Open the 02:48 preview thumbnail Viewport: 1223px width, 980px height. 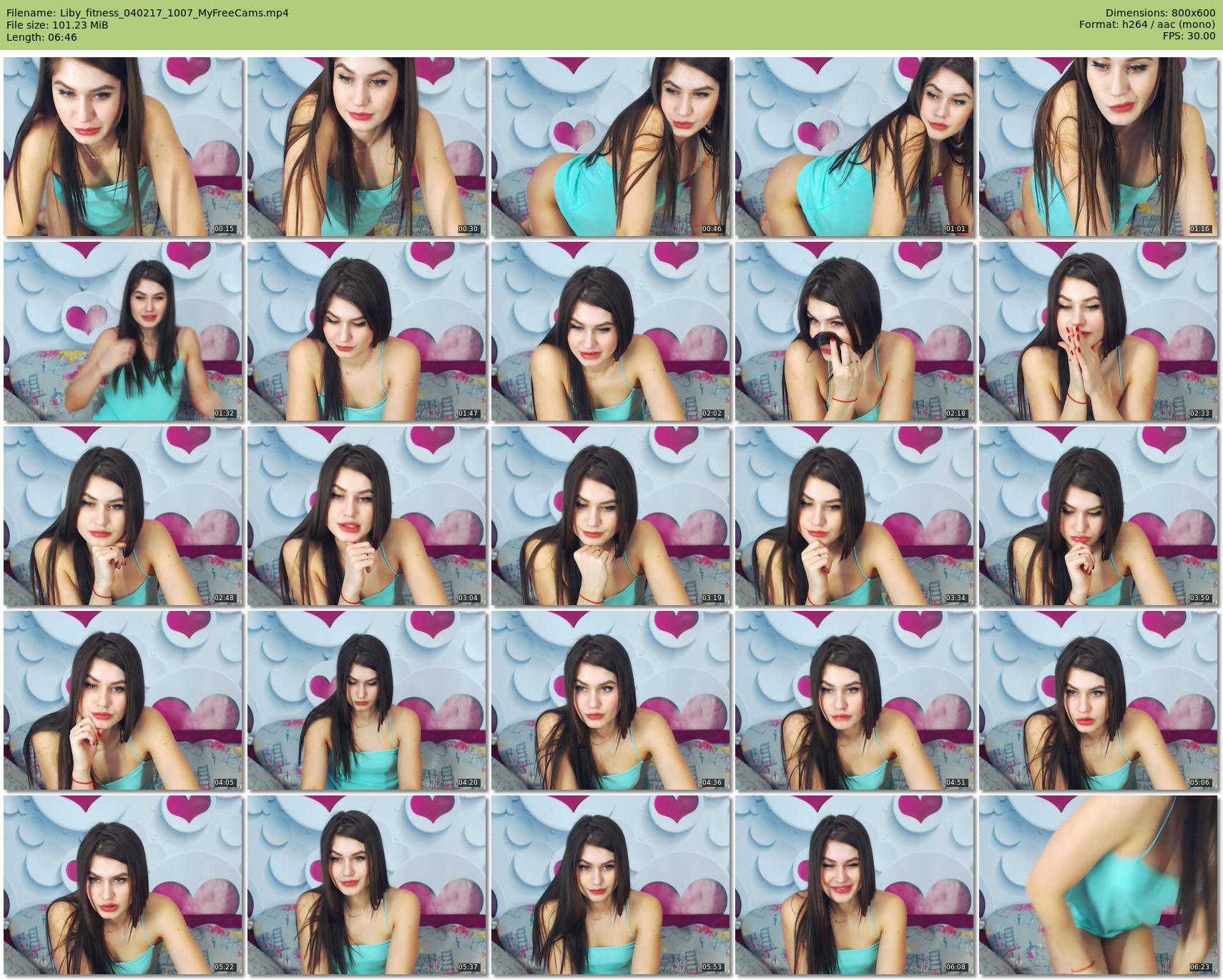point(123,516)
